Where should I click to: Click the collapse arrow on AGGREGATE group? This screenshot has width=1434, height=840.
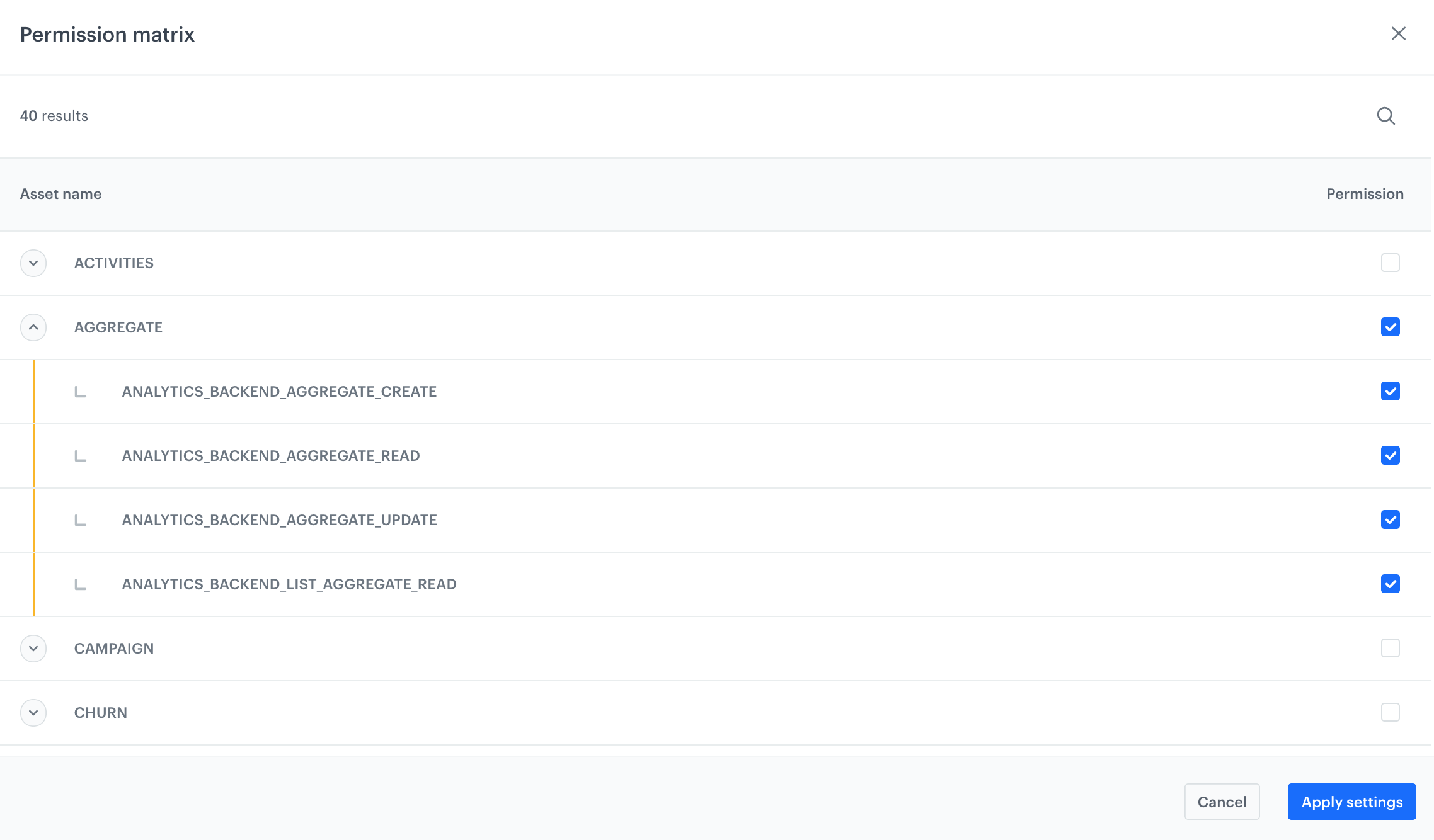click(x=34, y=327)
